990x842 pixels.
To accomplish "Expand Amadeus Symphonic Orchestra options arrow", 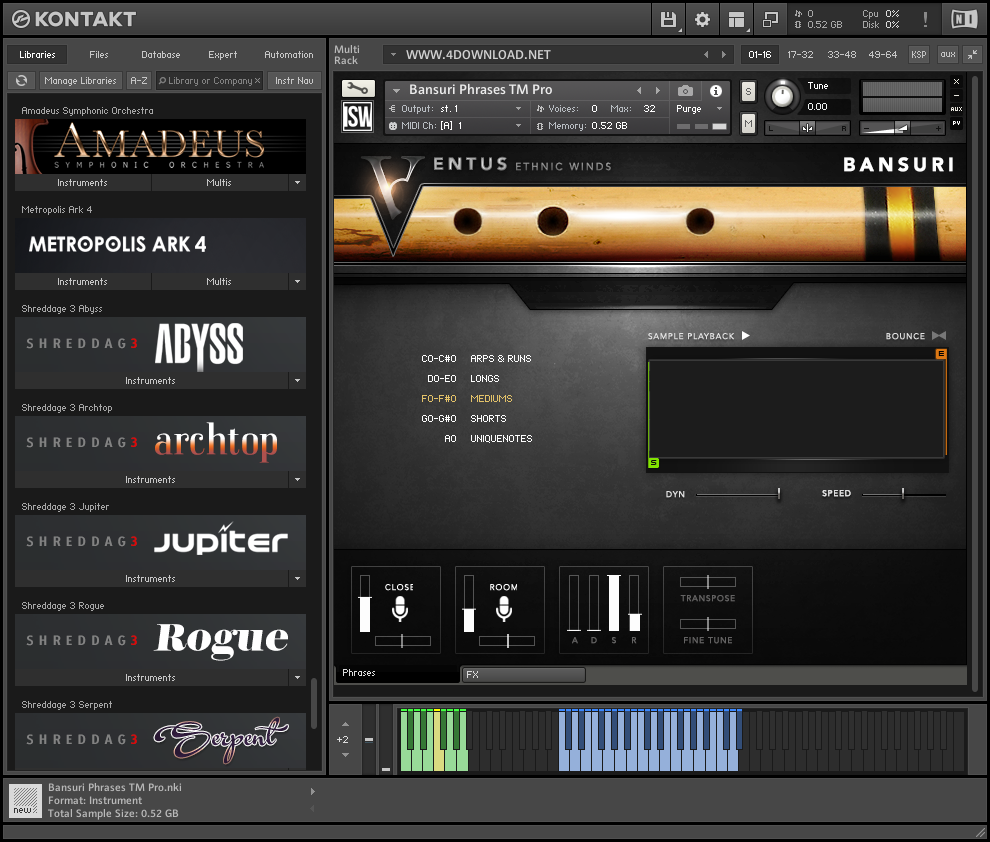I will [297, 182].
